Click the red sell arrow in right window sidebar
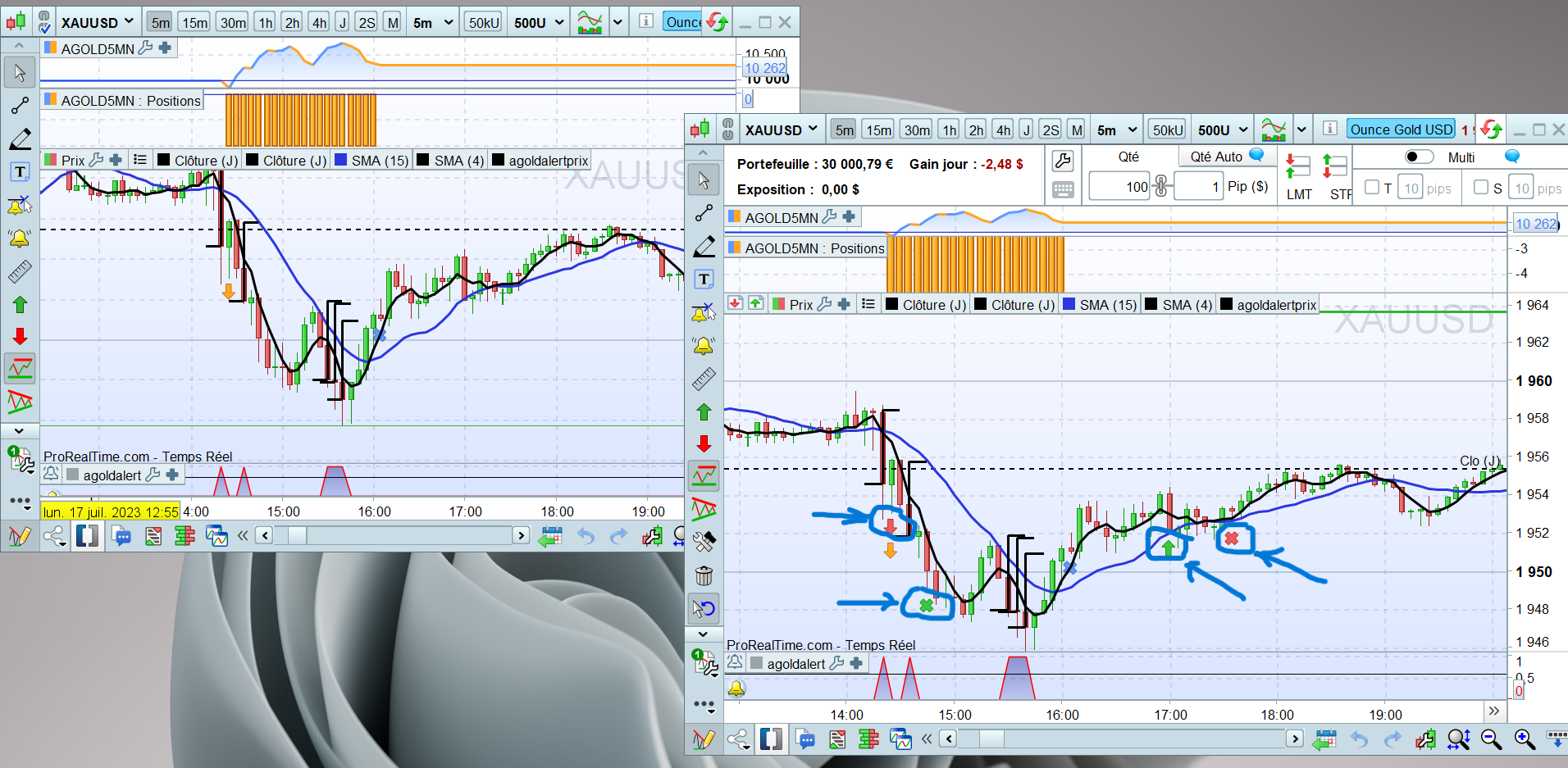This screenshot has height=768, width=1568. click(704, 443)
